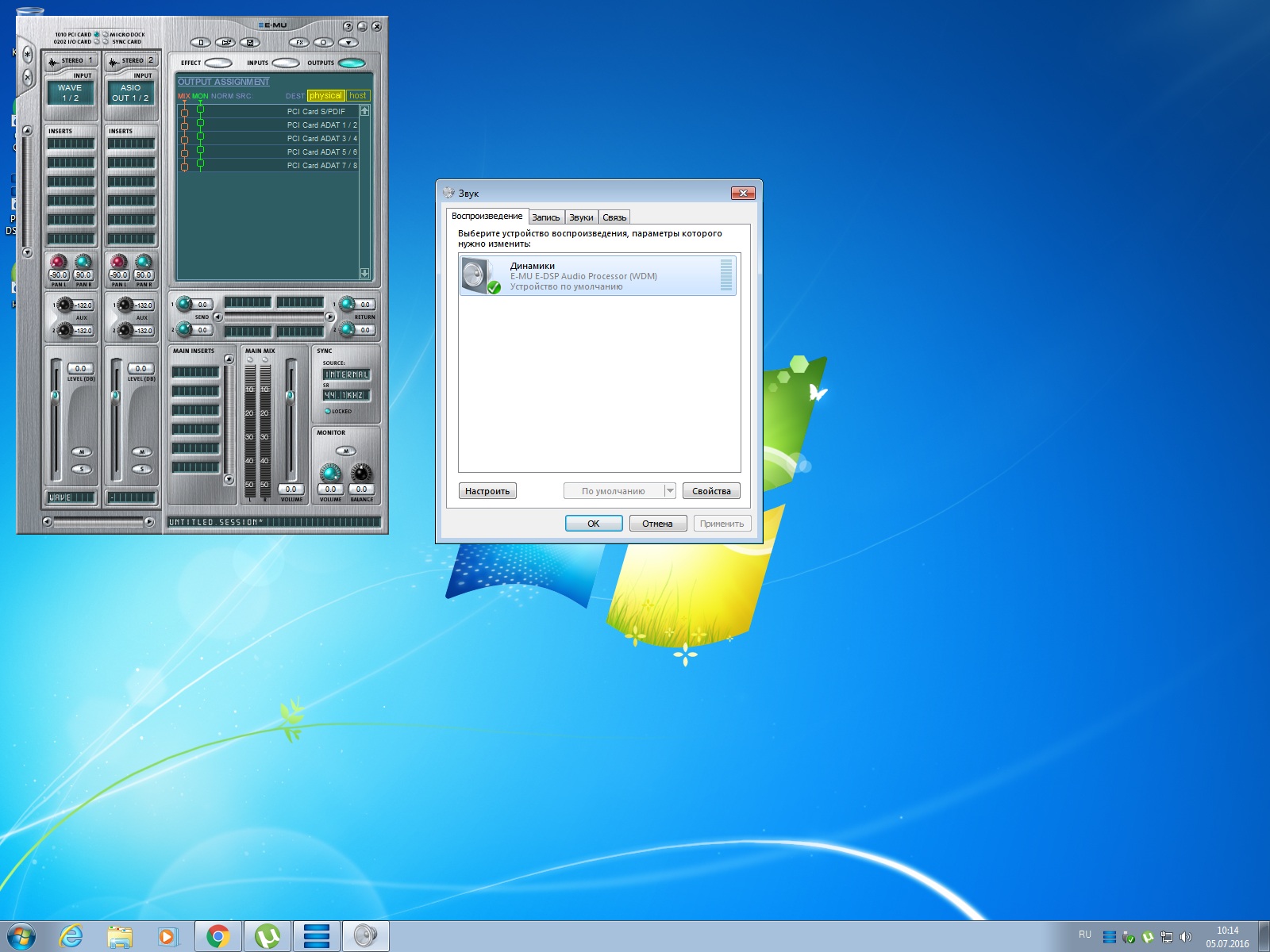The height and width of the screenshot is (952, 1270).
Task: Click the aux insert scroll left arrow
Action: [218, 317]
